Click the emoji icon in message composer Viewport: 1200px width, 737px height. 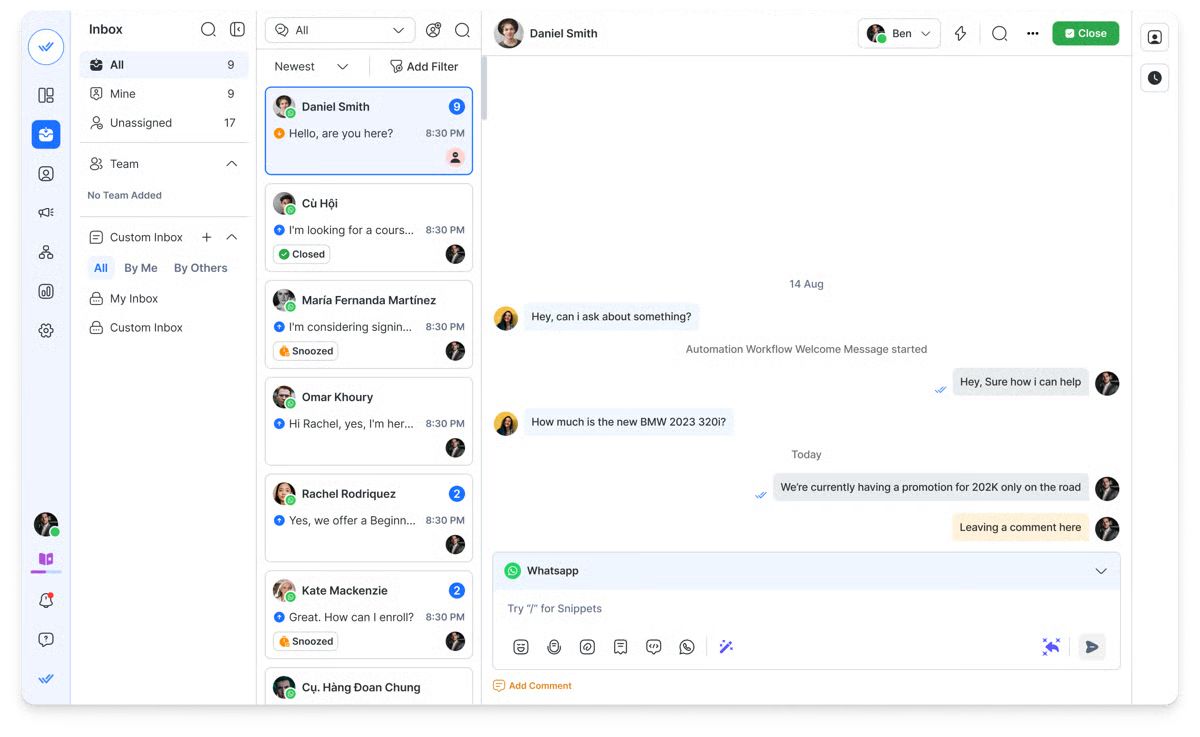click(x=521, y=647)
